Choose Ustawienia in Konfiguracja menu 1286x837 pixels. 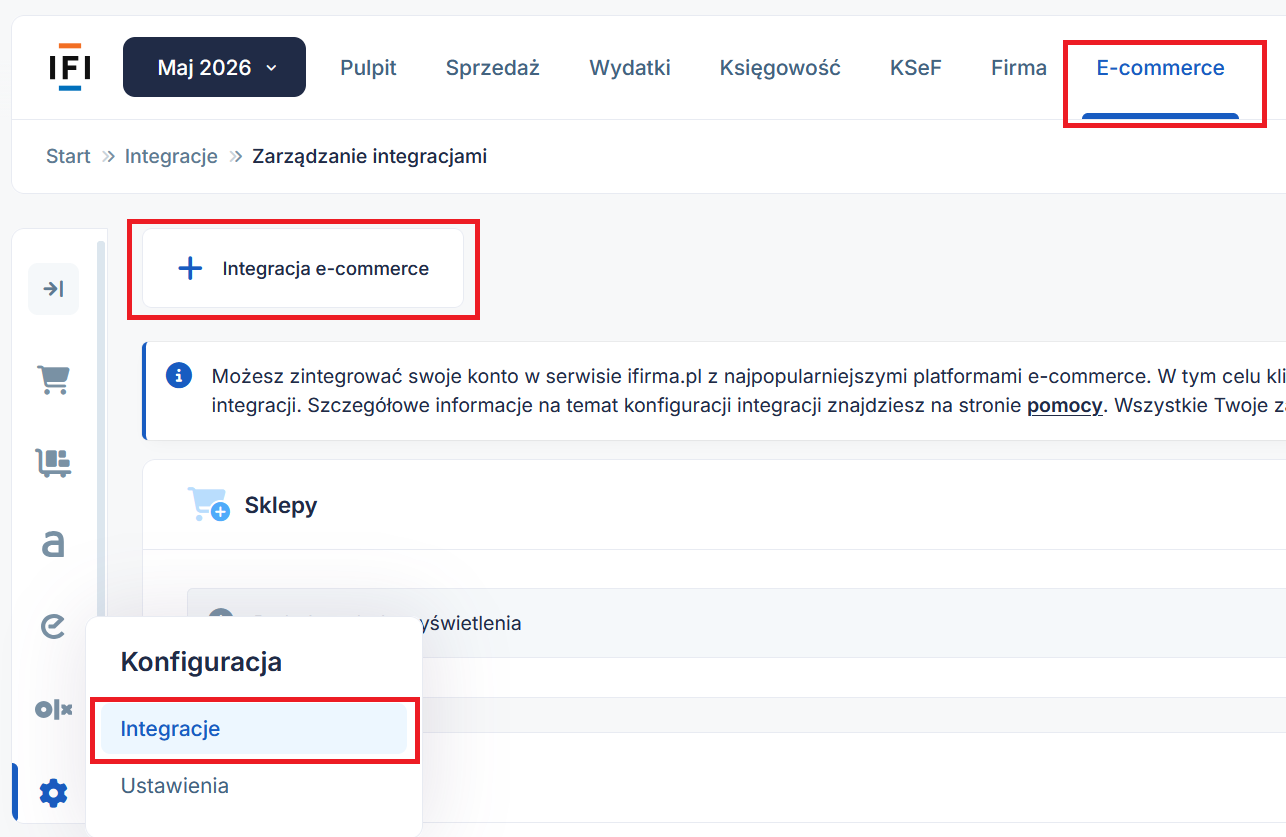175,786
